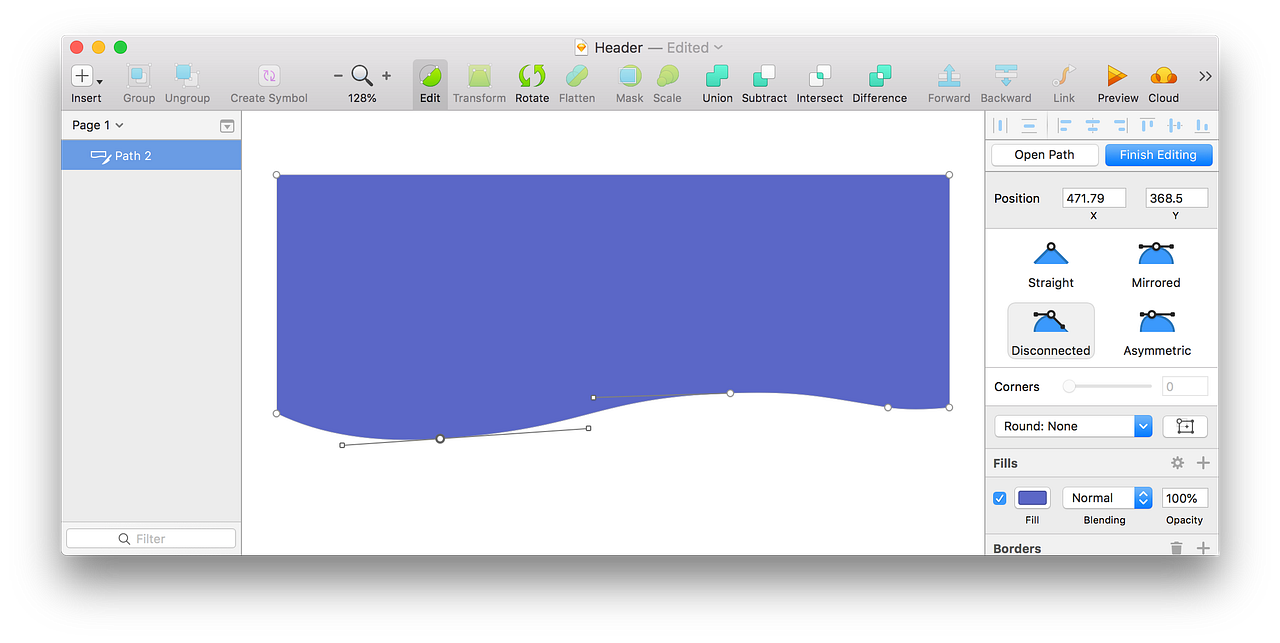
Task: Open Sketch Cloud from the toolbar
Action: coord(1163,83)
